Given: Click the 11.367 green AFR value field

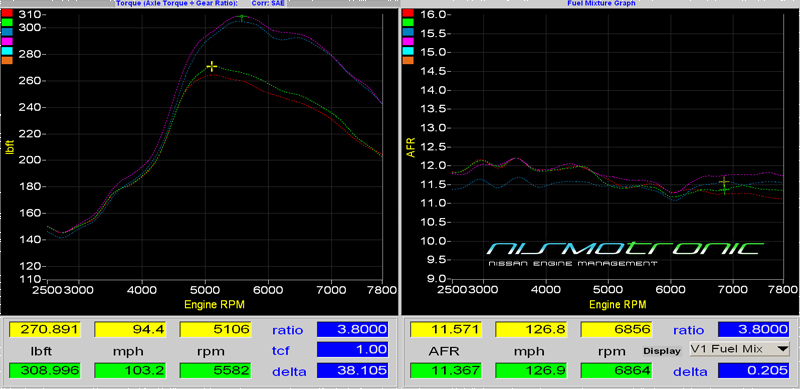Looking at the screenshot, I should (446, 371).
